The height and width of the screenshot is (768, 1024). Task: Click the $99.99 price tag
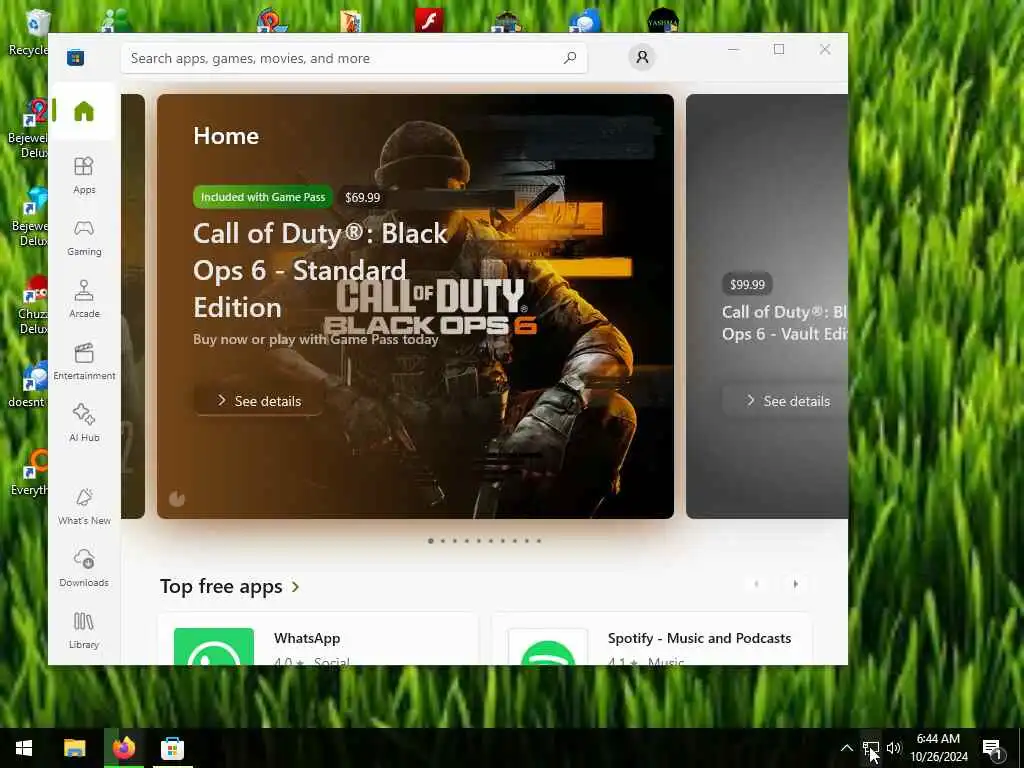pyautogui.click(x=747, y=284)
